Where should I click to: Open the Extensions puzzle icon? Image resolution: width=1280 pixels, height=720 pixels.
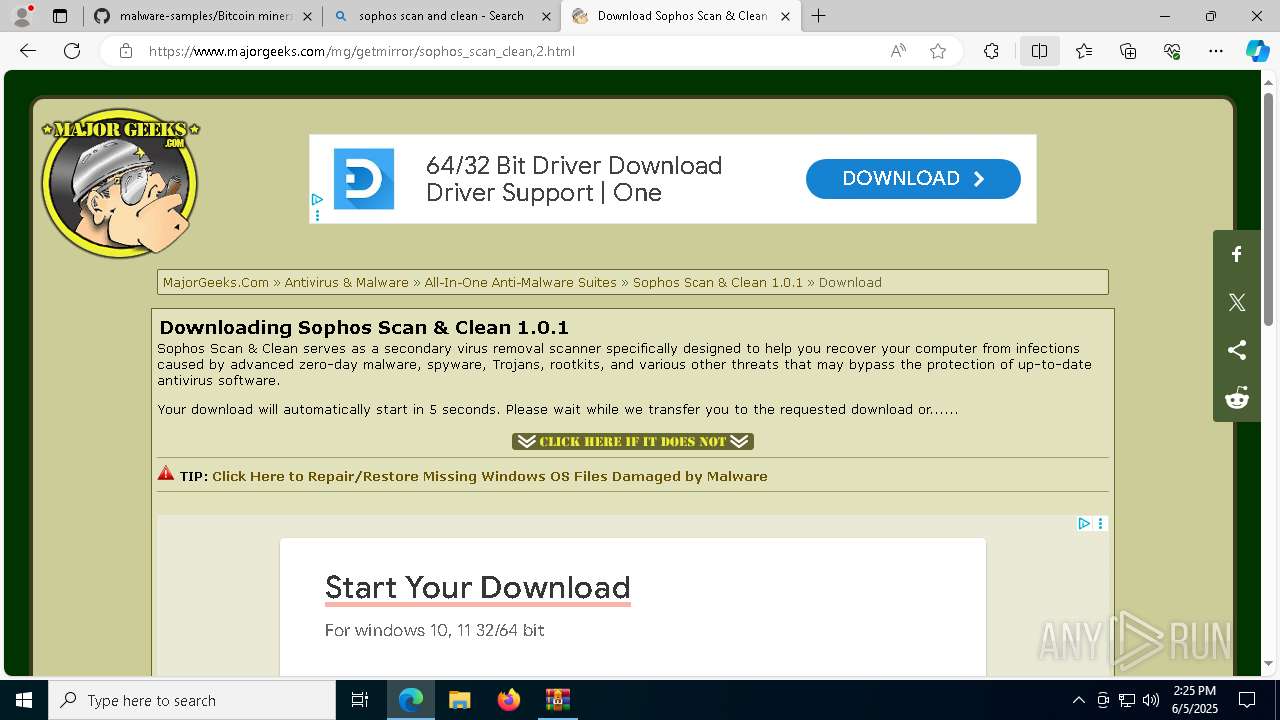[x=991, y=51]
